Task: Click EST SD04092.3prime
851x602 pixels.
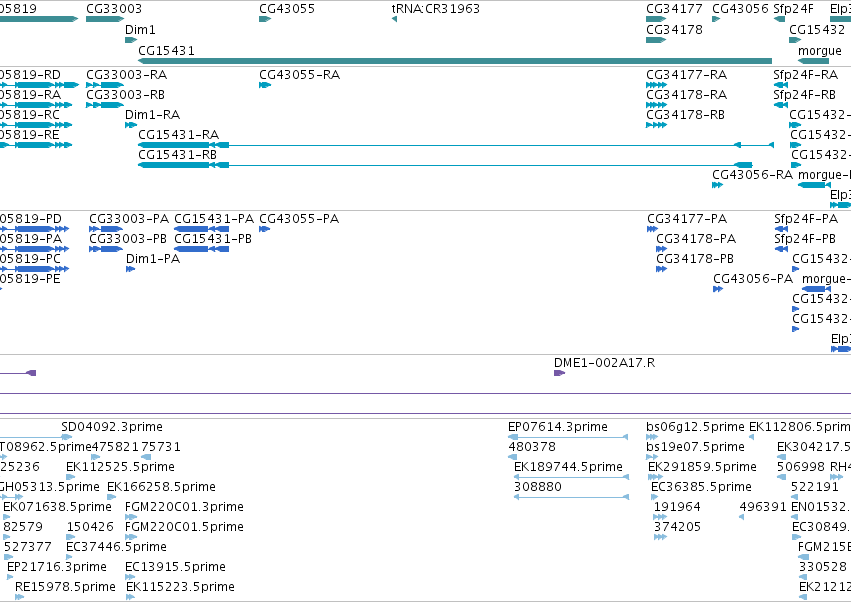Action: tap(112, 427)
